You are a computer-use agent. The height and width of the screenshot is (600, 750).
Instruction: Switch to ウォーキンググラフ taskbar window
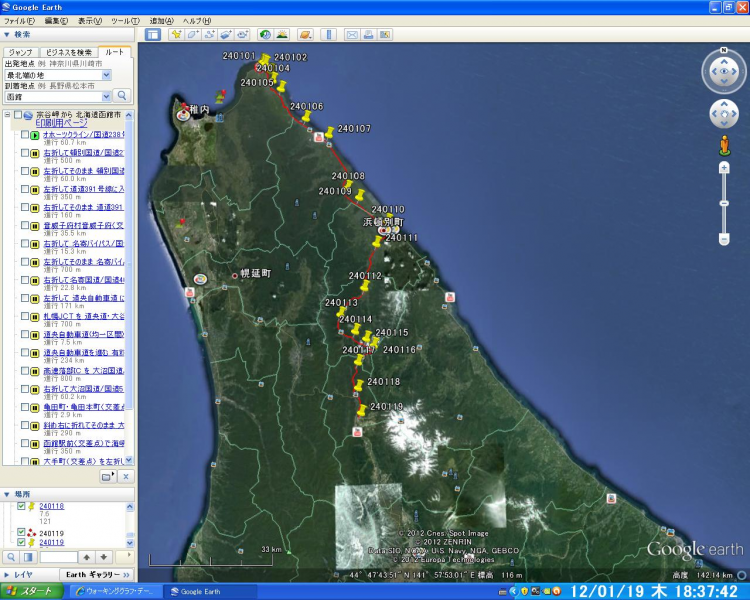click(114, 591)
